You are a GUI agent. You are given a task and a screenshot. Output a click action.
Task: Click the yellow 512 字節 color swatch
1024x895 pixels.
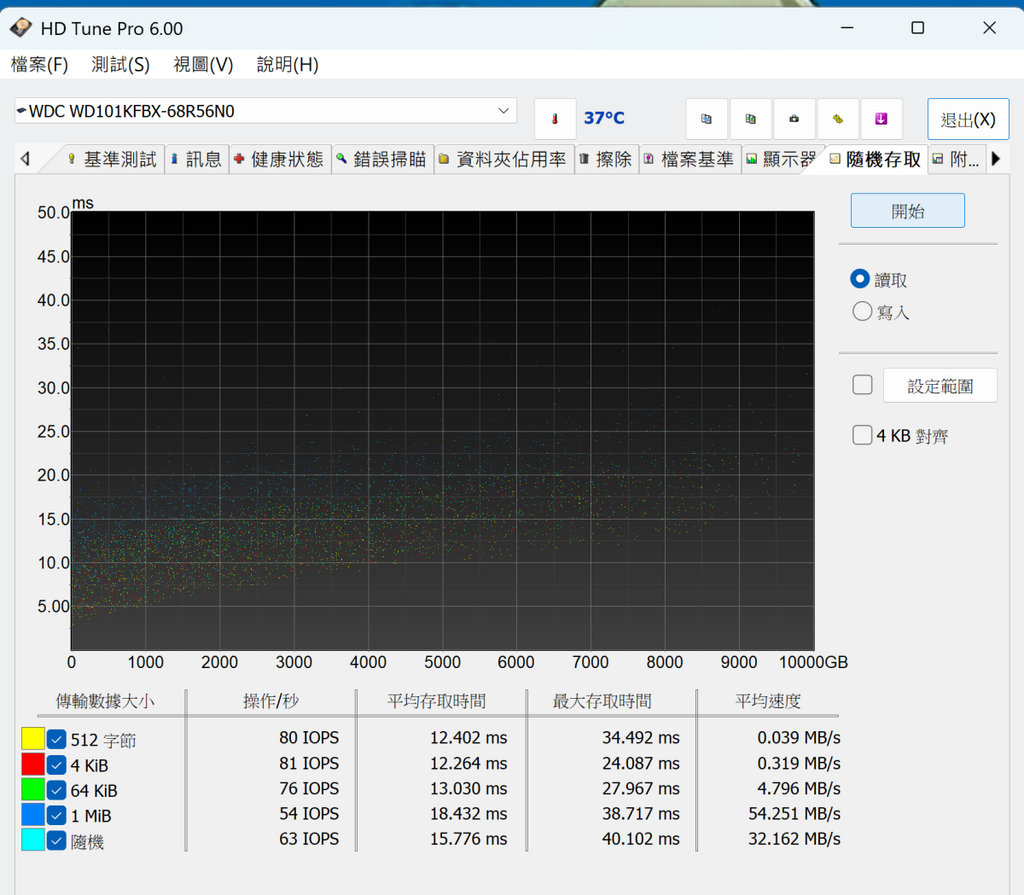[33, 739]
